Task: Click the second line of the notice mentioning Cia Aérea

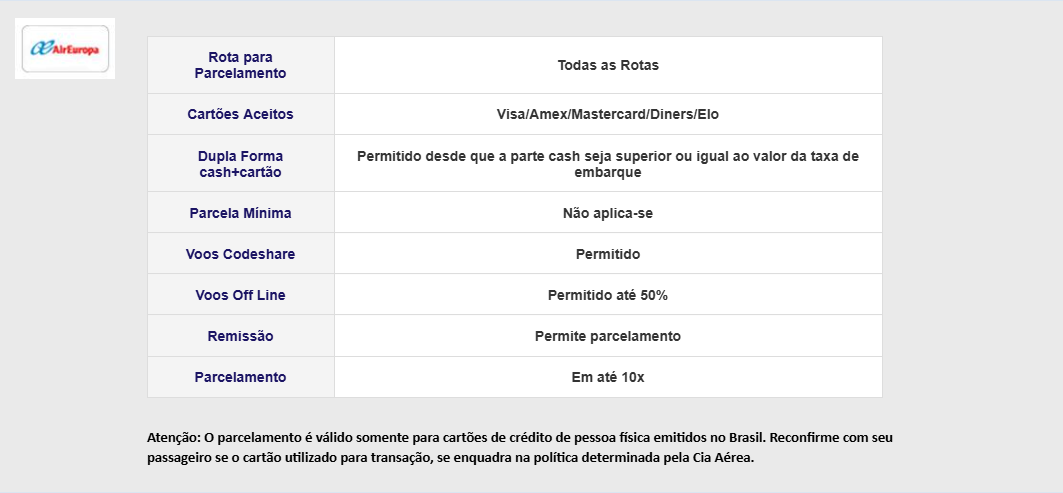Action: point(451,458)
